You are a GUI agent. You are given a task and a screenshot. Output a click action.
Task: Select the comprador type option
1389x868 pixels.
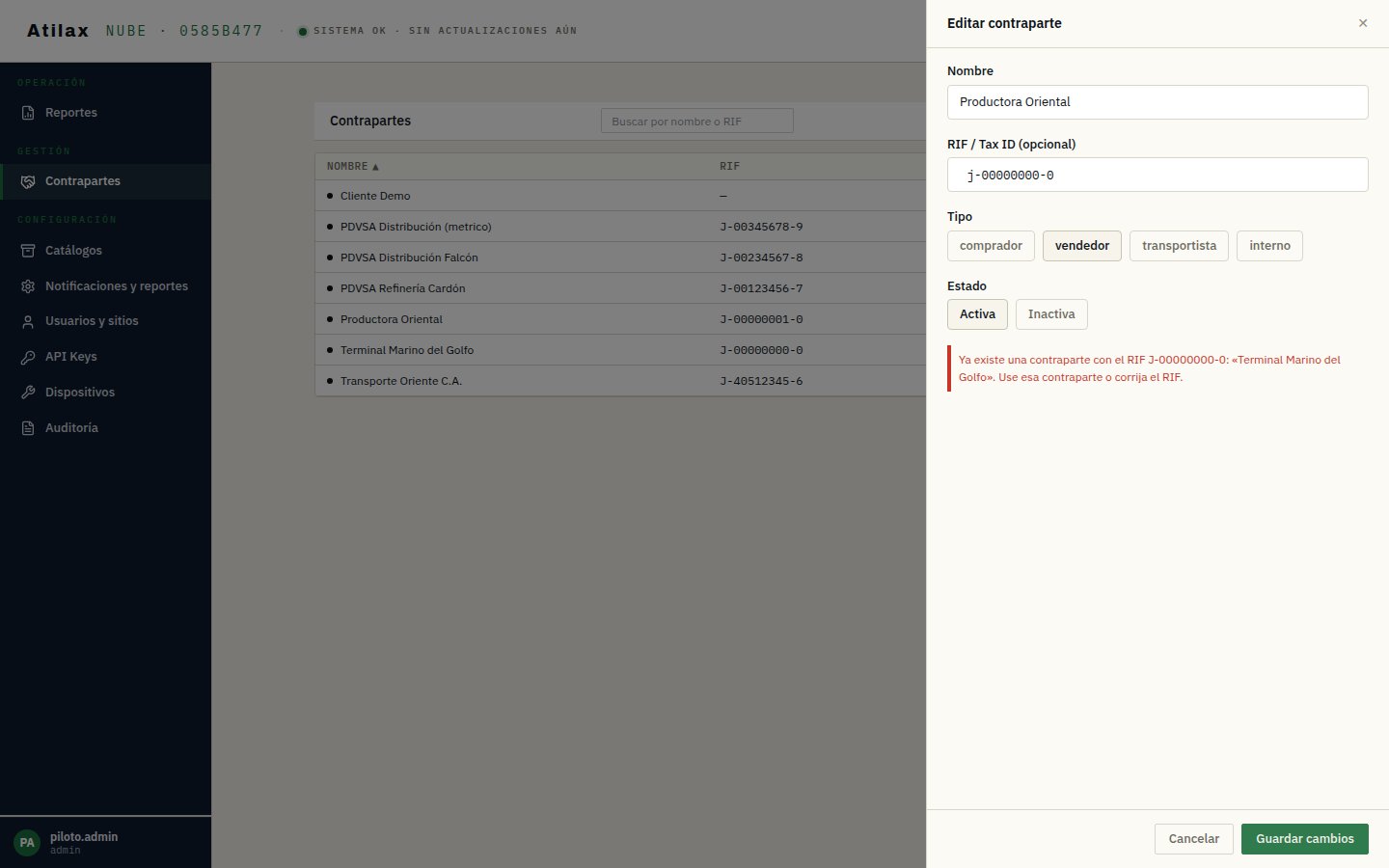pyautogui.click(x=991, y=246)
